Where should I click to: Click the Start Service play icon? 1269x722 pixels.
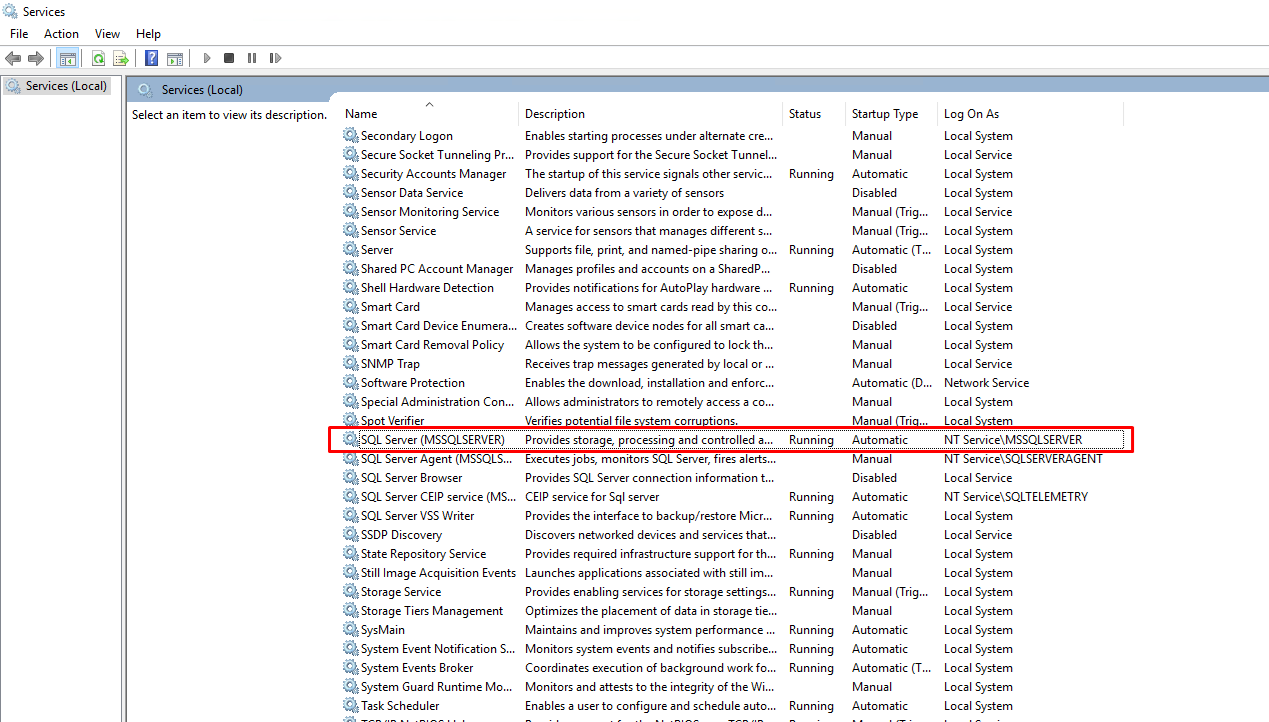coord(207,59)
